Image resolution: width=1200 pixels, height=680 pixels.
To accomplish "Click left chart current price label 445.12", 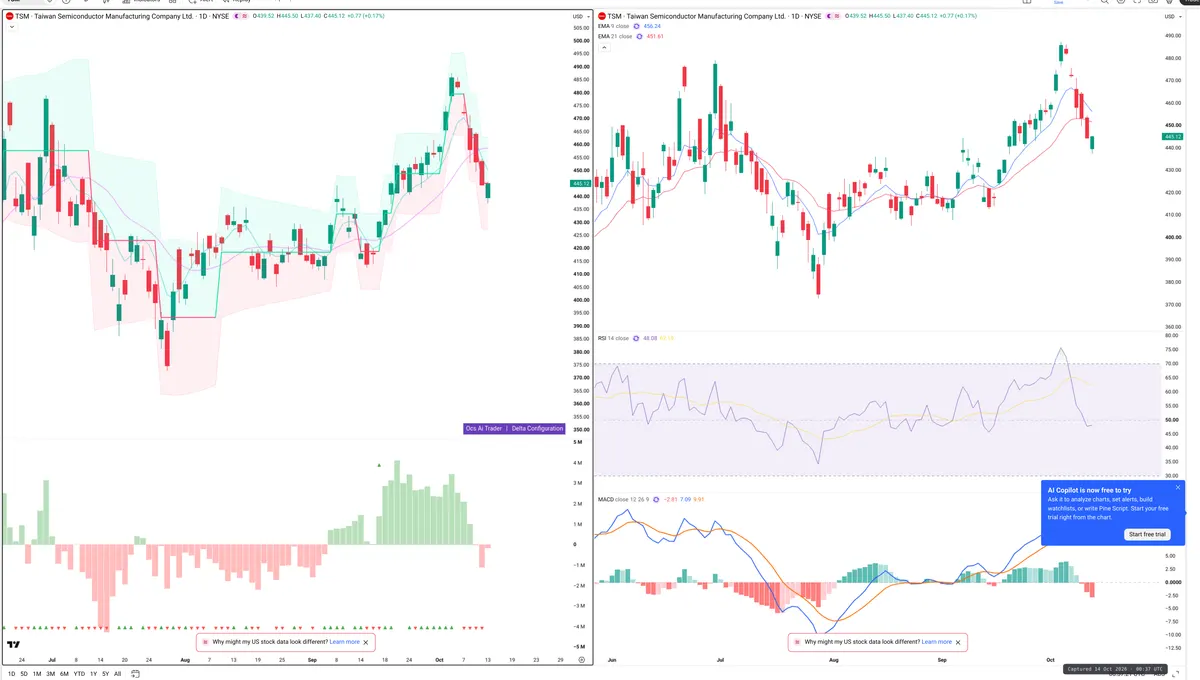I will pyautogui.click(x=580, y=184).
